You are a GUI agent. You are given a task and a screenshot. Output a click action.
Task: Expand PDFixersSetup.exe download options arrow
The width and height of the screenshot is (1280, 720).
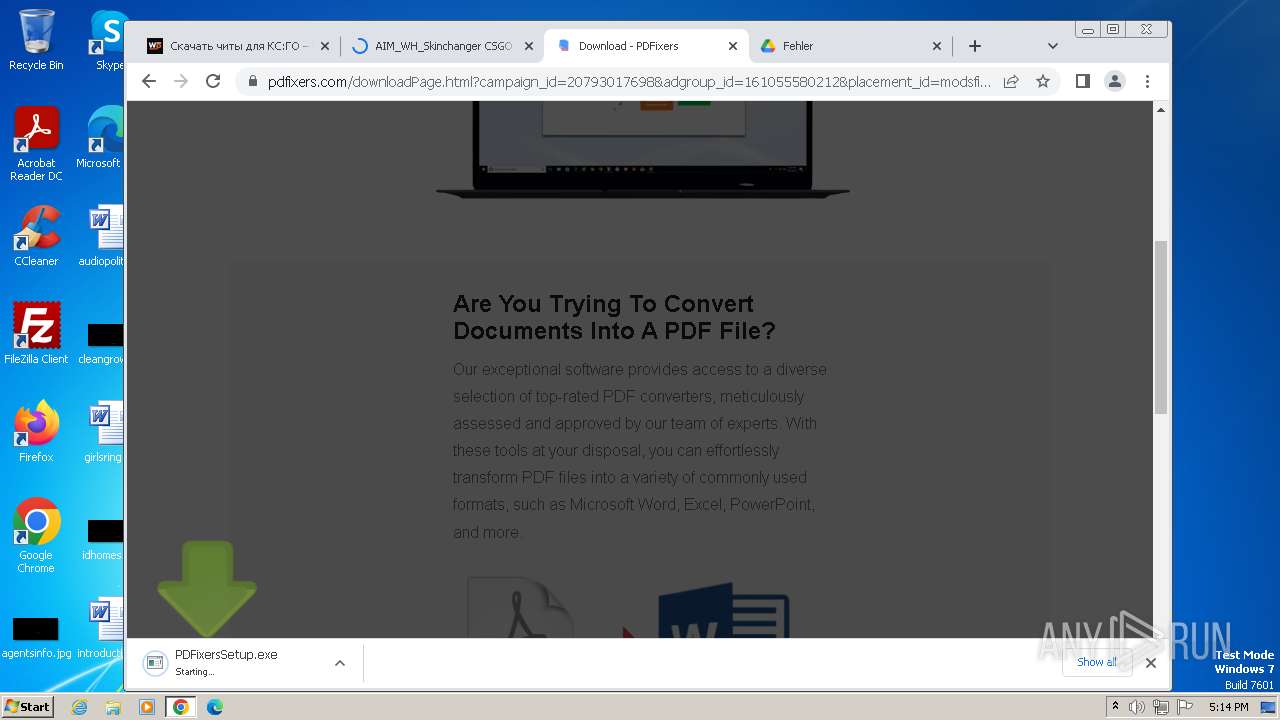tap(340, 663)
